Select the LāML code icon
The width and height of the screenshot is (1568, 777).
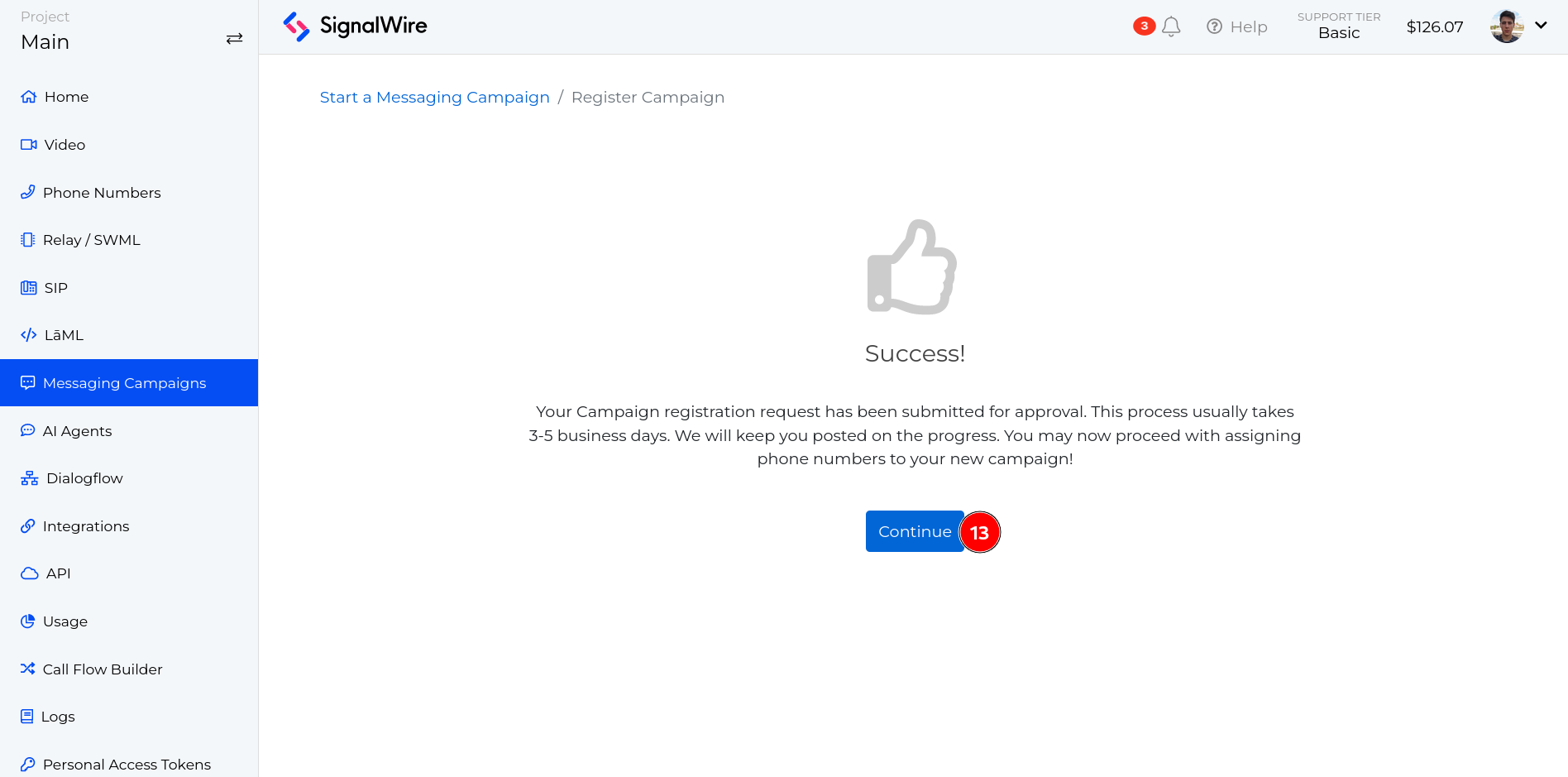pyautogui.click(x=28, y=334)
